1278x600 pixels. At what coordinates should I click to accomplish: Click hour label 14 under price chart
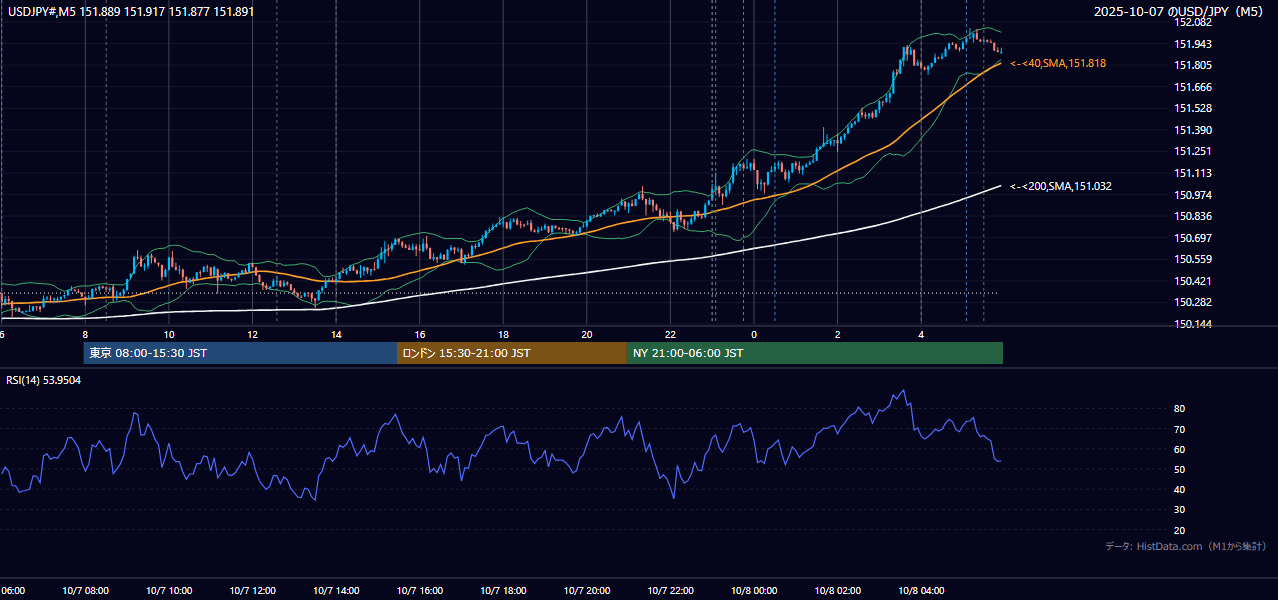tap(336, 334)
